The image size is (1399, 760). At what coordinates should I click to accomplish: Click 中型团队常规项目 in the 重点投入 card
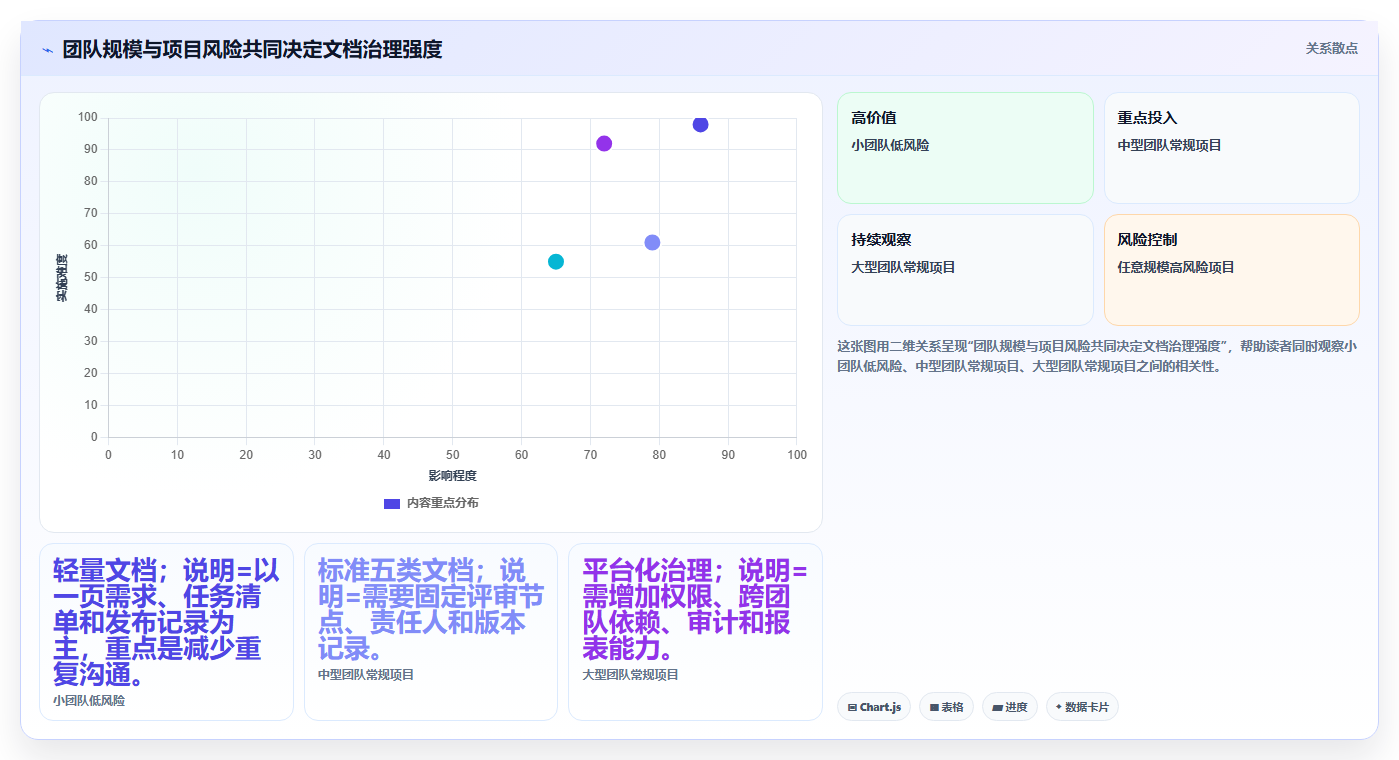coord(1169,145)
